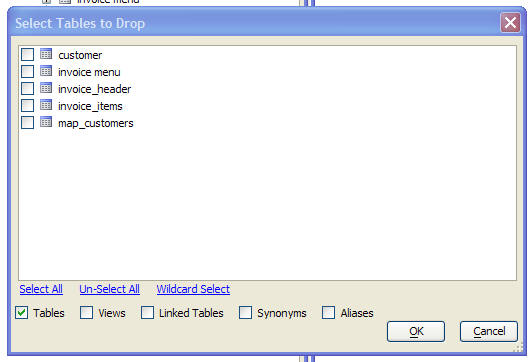The height and width of the screenshot is (362, 530).
Task: Click the Select All link
Action: (41, 289)
